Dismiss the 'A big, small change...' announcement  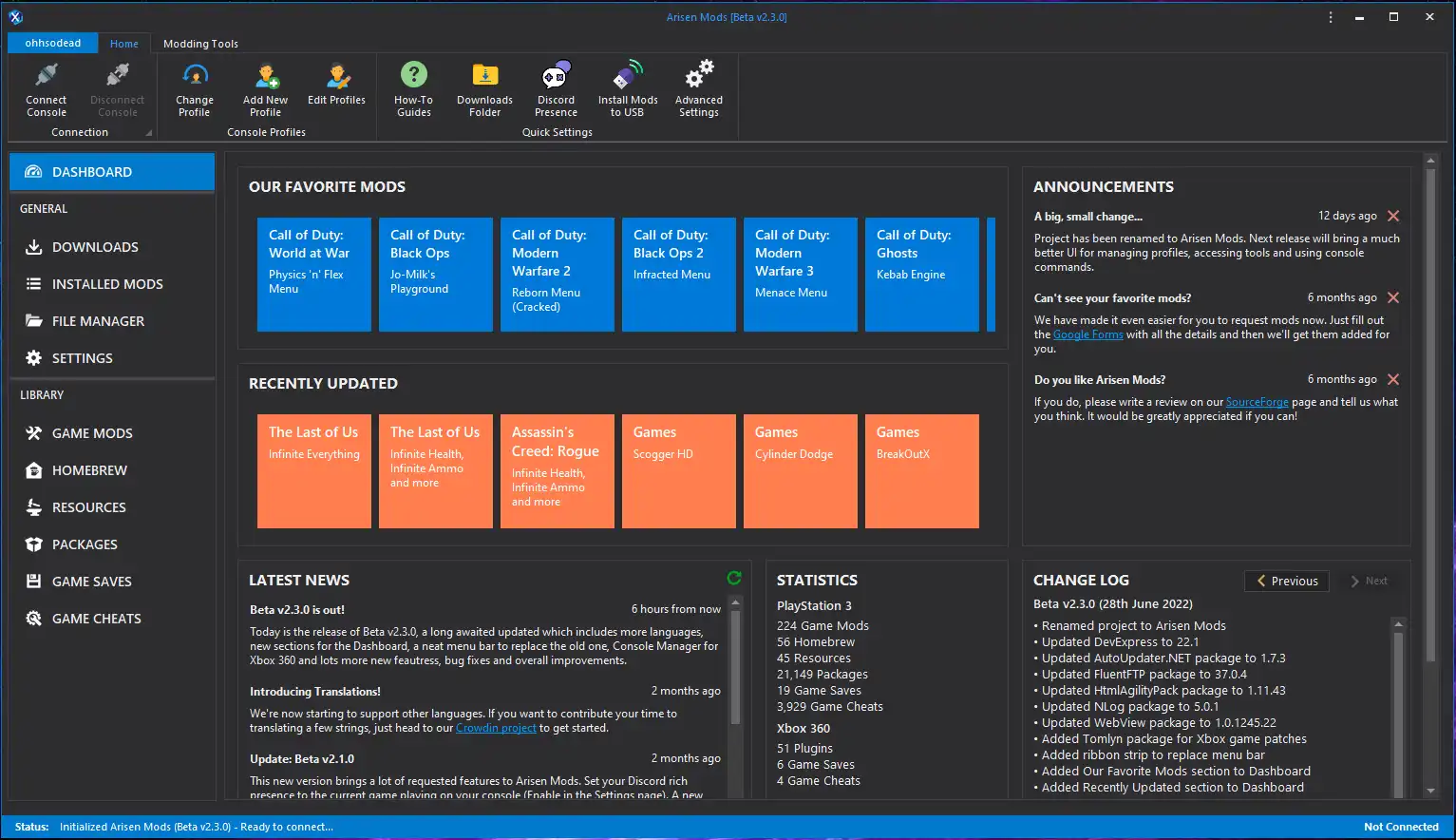tap(1393, 216)
